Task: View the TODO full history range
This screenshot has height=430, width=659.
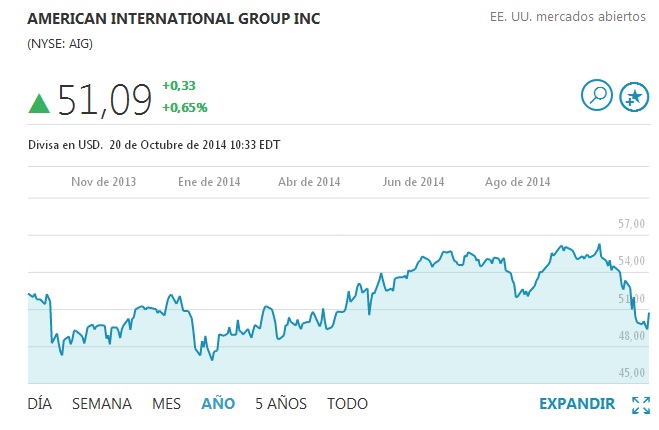Action: (x=347, y=404)
